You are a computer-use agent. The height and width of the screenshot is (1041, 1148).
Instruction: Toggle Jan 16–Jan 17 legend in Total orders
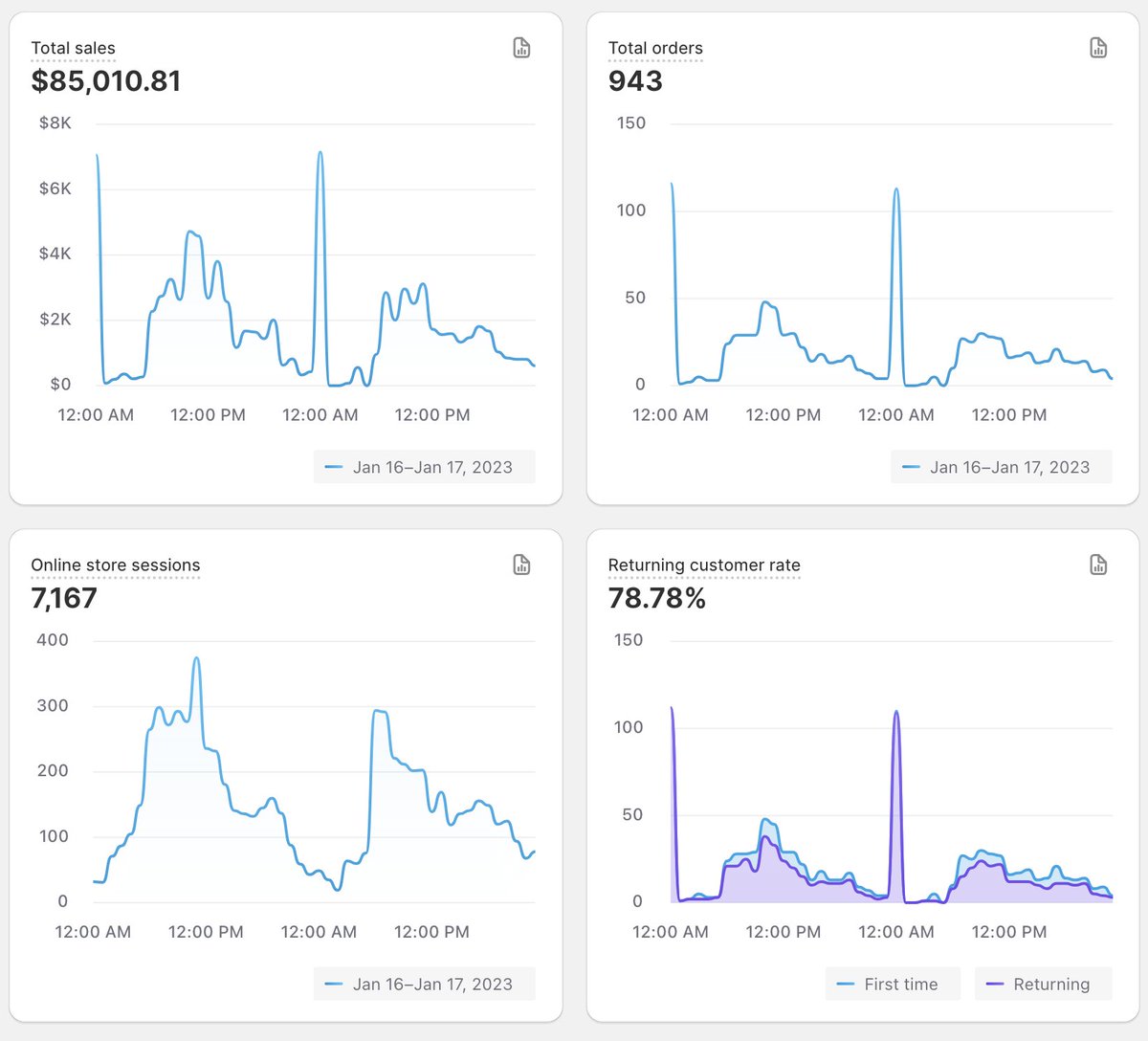coord(1002,467)
